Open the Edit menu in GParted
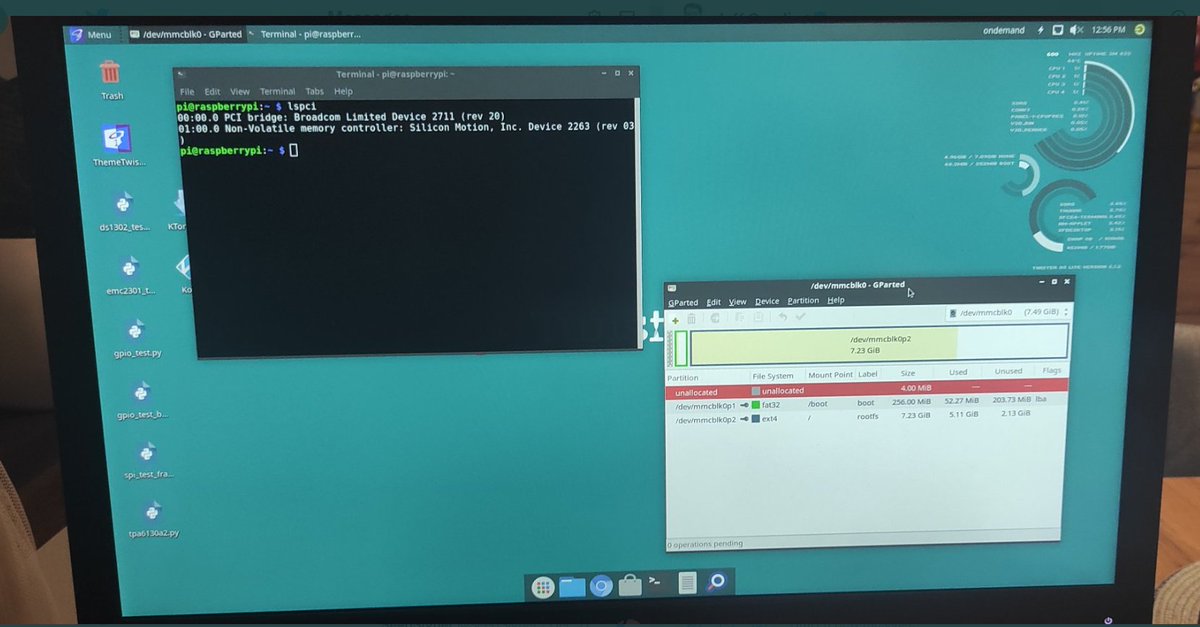 [x=713, y=302]
